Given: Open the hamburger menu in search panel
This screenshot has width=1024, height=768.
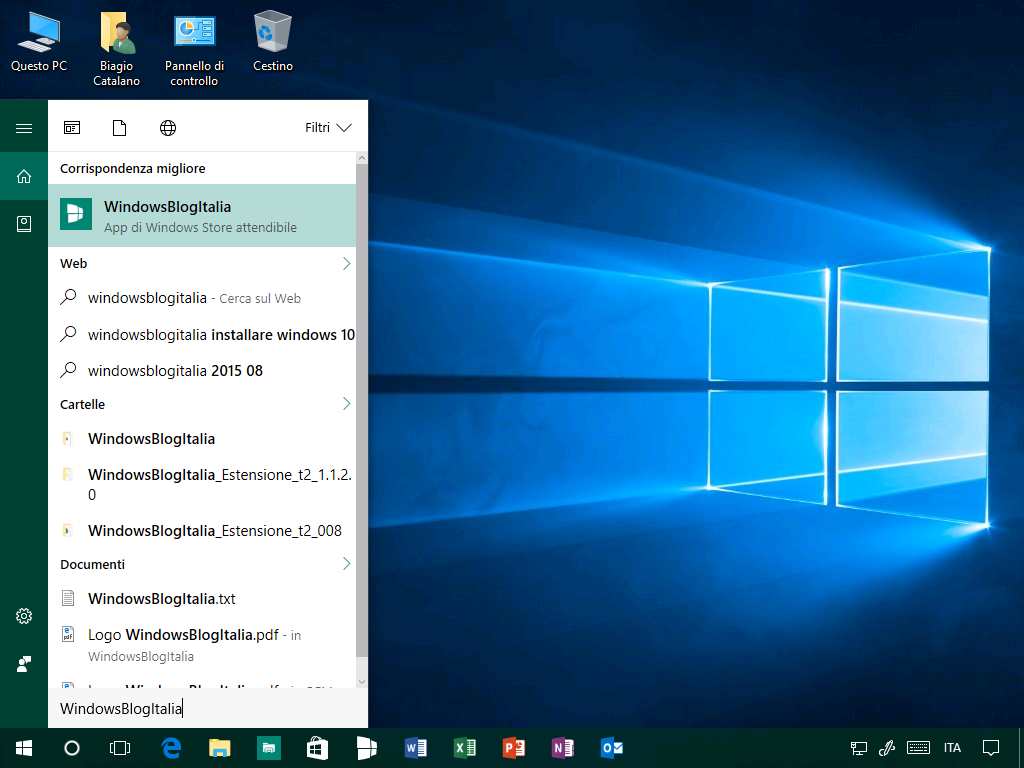Looking at the screenshot, I should [x=24, y=128].
